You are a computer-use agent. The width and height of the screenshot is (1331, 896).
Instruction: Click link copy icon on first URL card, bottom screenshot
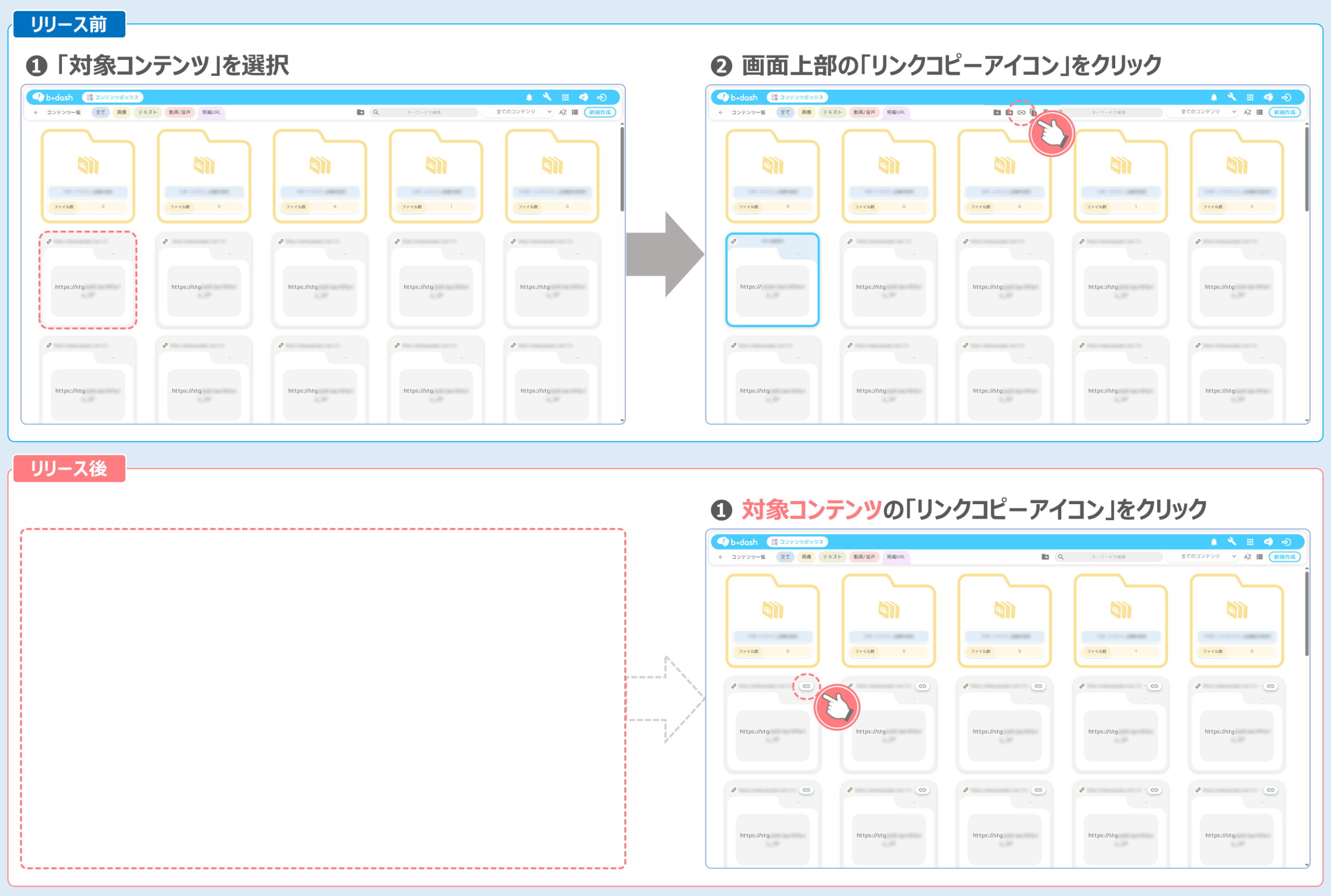806,686
